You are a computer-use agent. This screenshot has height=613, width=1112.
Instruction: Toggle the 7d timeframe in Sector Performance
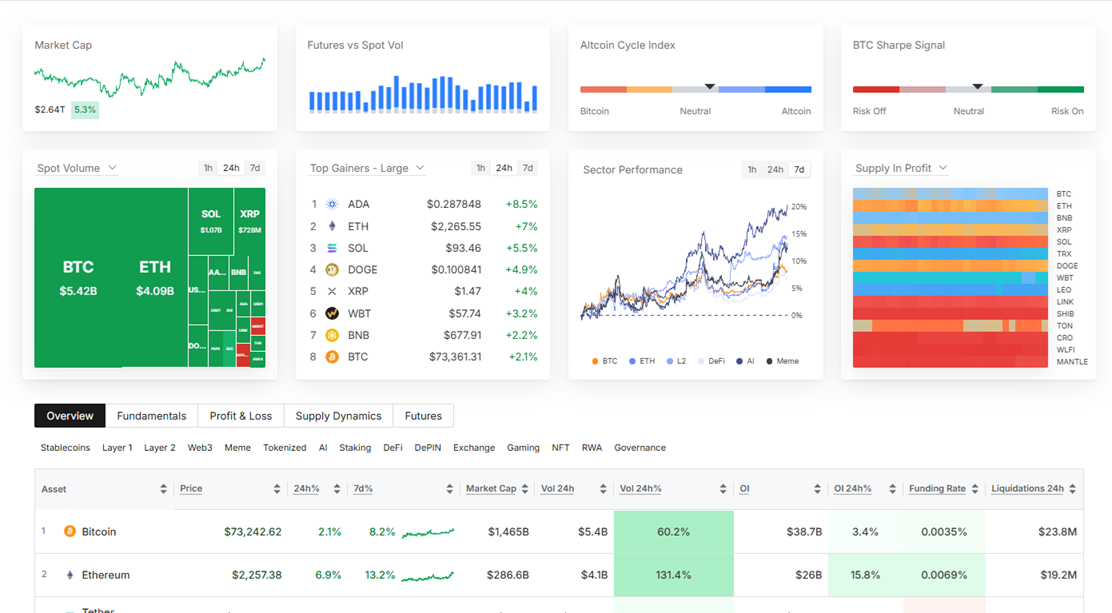(799, 170)
